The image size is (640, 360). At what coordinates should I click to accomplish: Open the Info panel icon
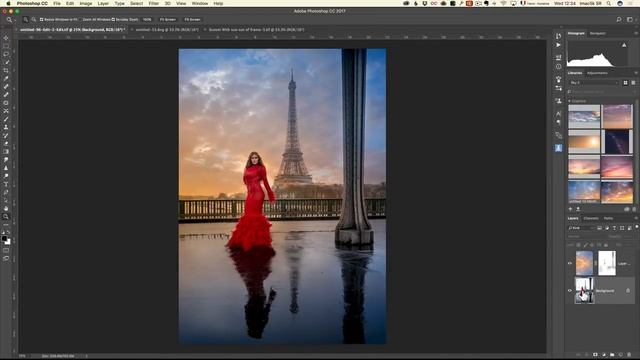coord(558,67)
